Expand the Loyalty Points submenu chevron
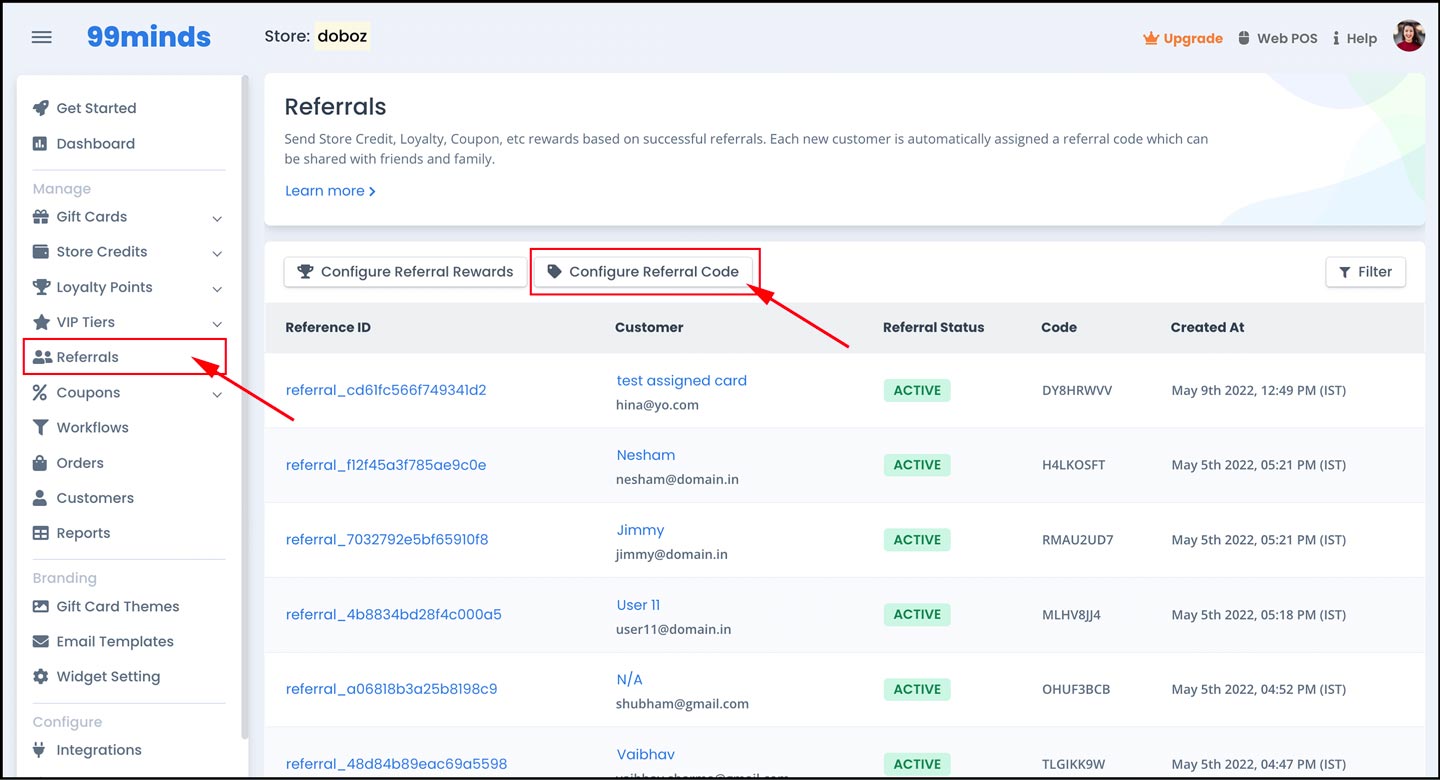The width and height of the screenshot is (1440, 780). pyautogui.click(x=217, y=289)
